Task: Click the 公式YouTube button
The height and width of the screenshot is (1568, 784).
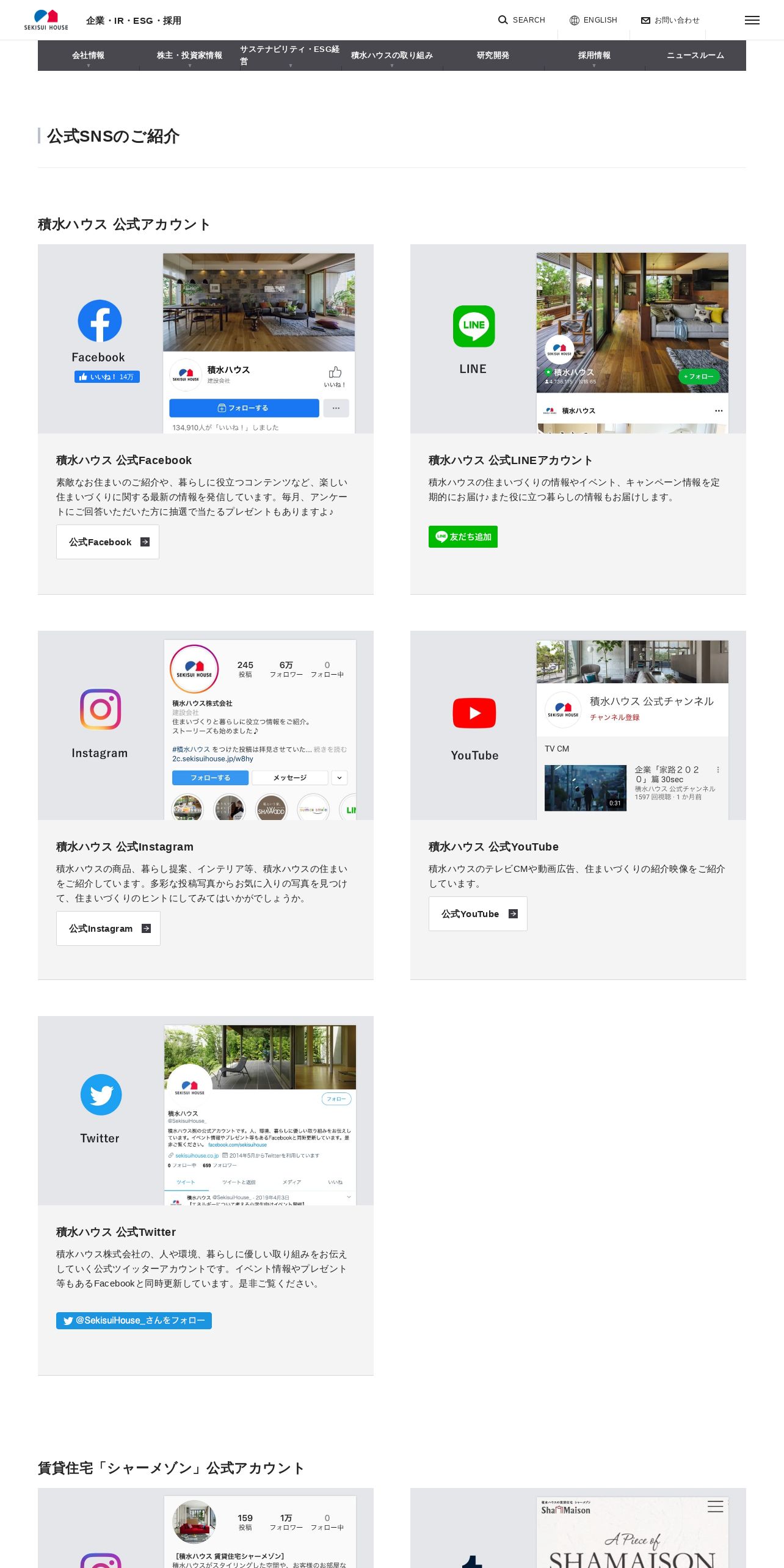Action: [x=477, y=913]
